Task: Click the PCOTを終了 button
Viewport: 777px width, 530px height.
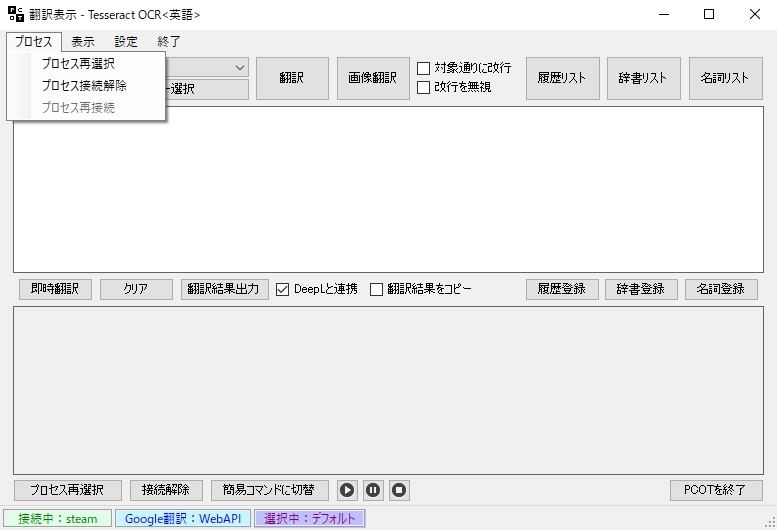Action: click(x=716, y=490)
